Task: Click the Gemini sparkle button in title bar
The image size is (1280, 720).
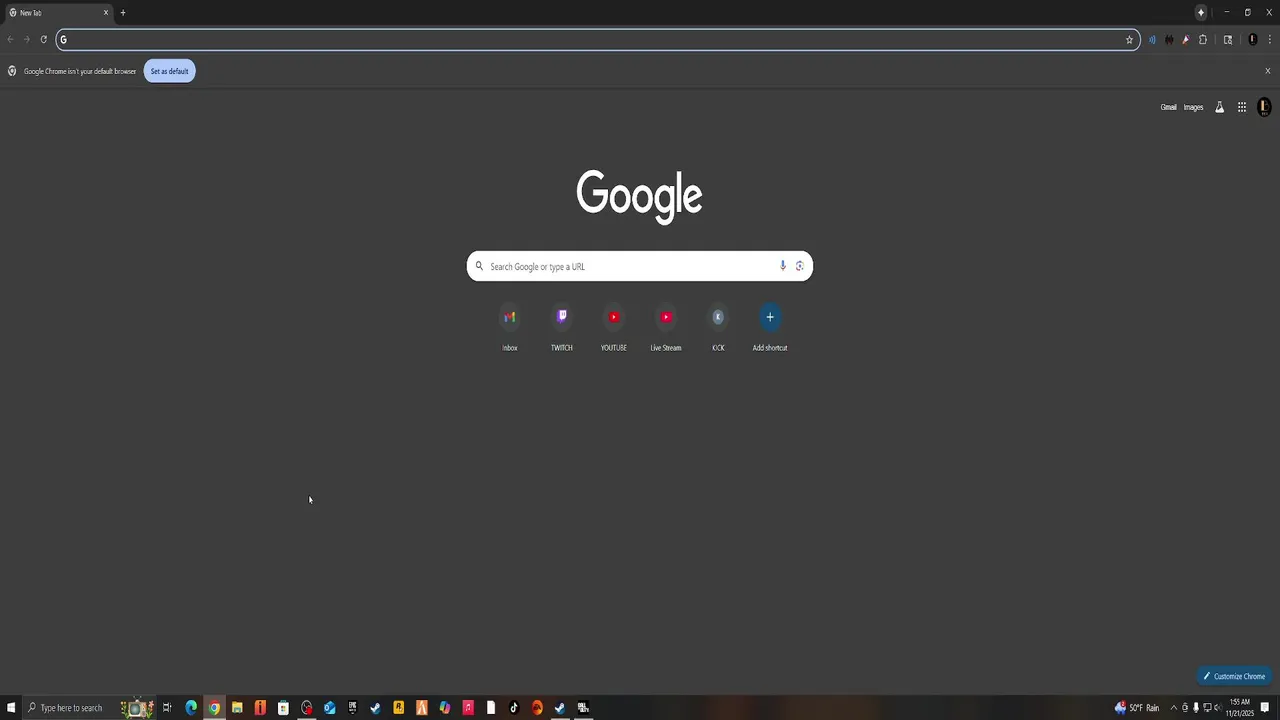Action: (1201, 13)
